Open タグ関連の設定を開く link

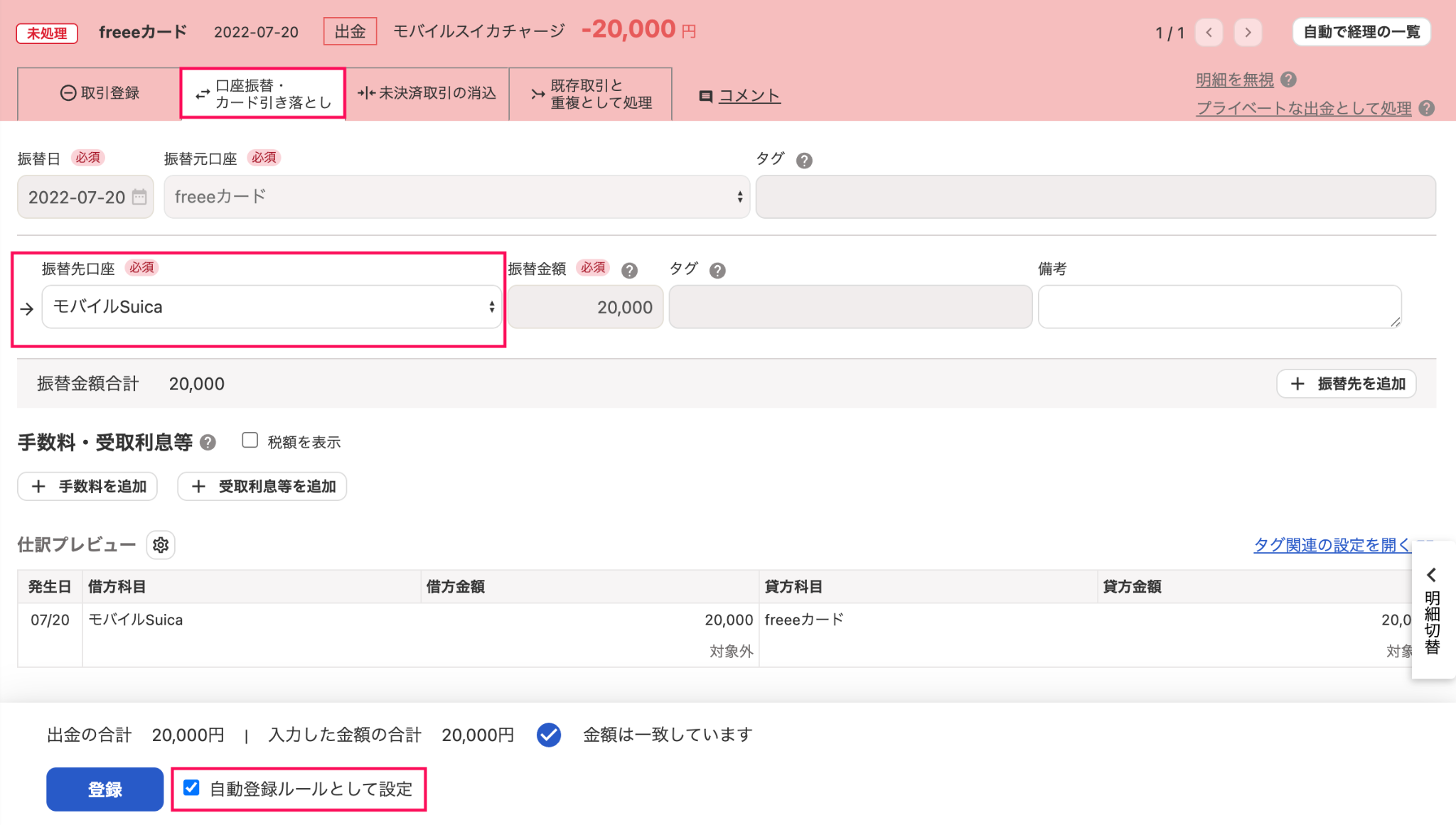[1332, 545]
